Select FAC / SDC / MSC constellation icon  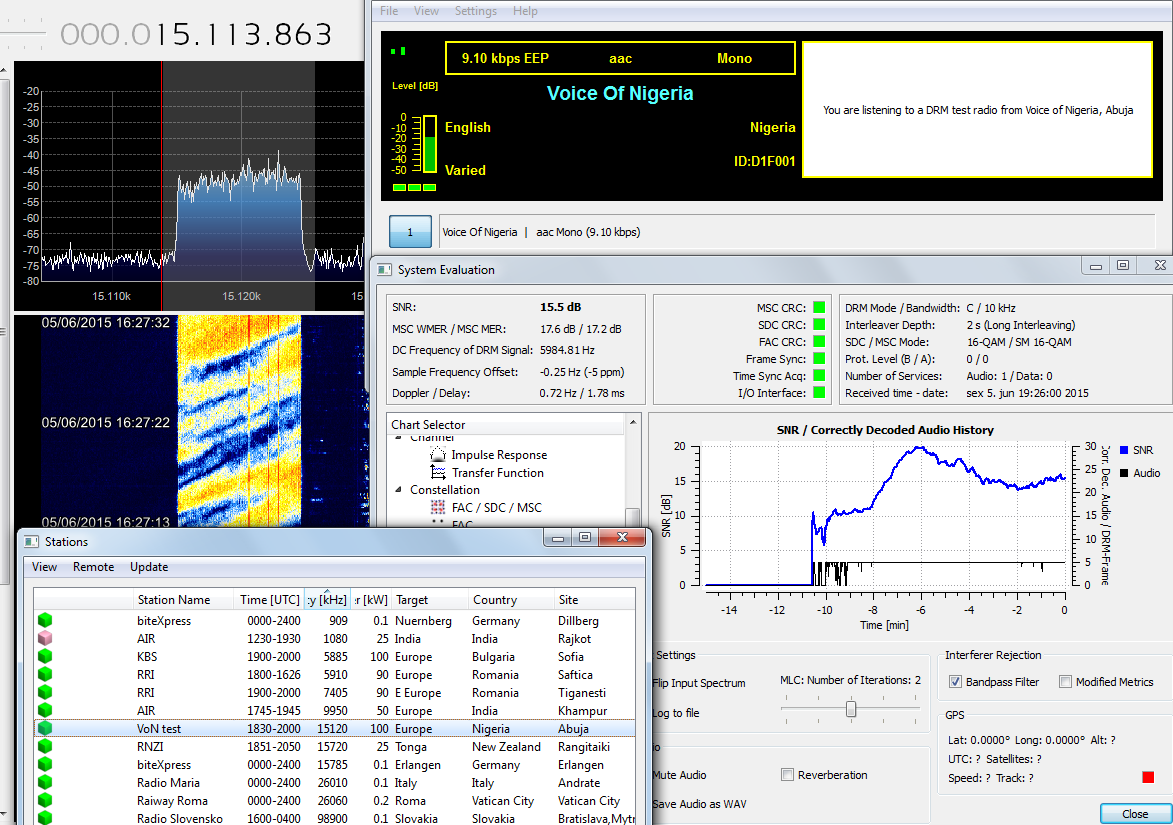tap(438, 507)
